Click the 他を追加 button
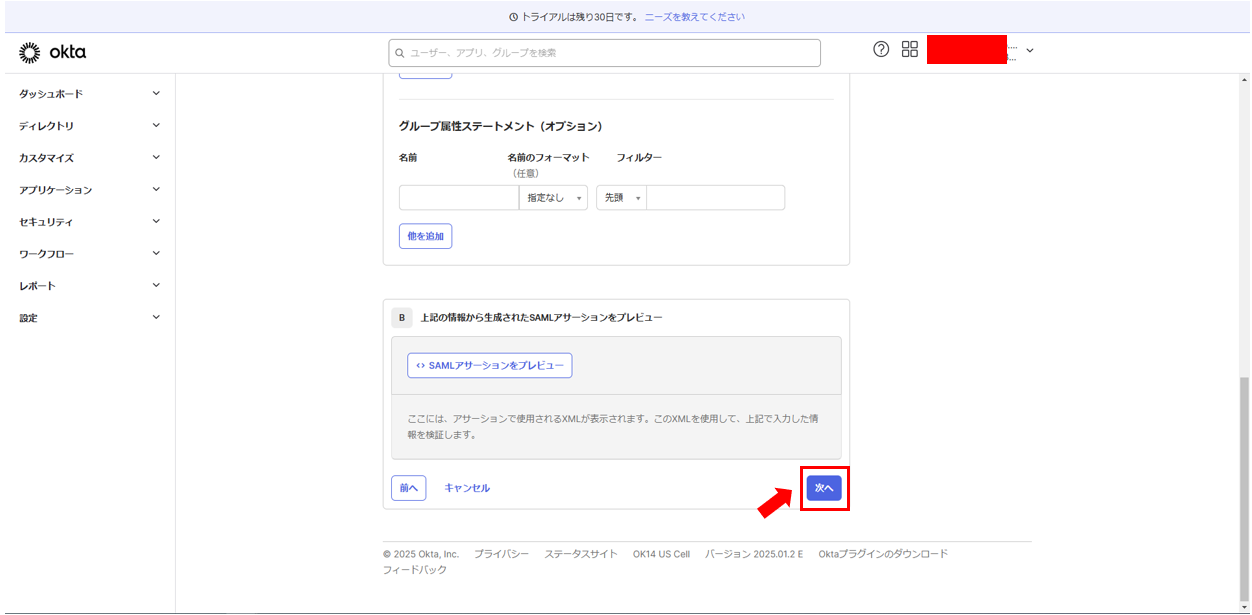This screenshot has height=615, width=1252. (425, 236)
